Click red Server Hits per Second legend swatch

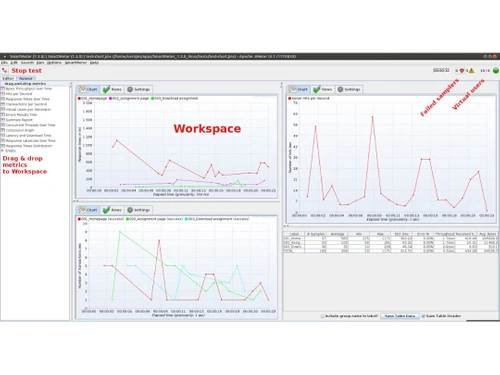click(x=290, y=99)
